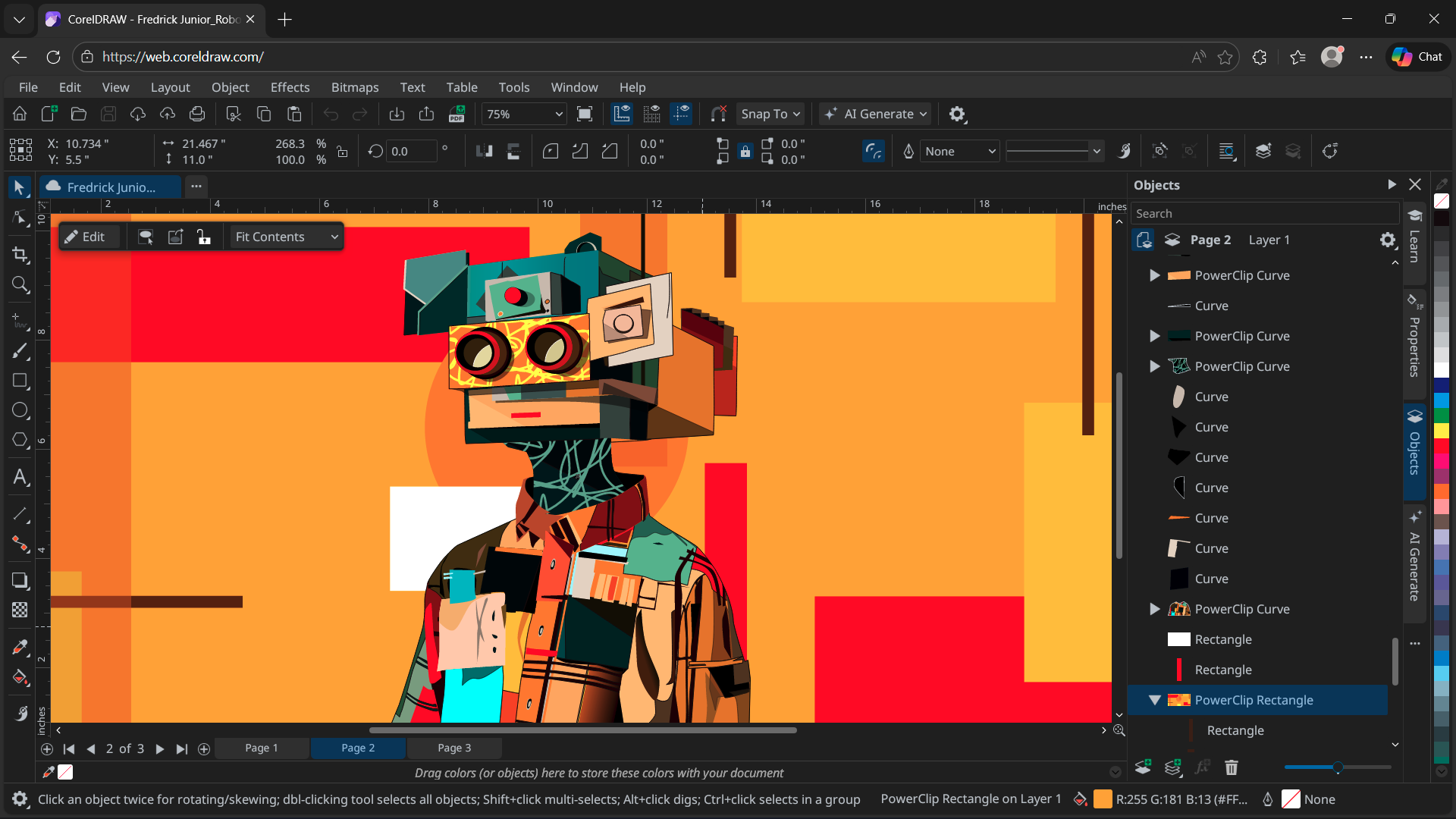
Task: Delete the selected object in Objects panel
Action: coord(1231,767)
